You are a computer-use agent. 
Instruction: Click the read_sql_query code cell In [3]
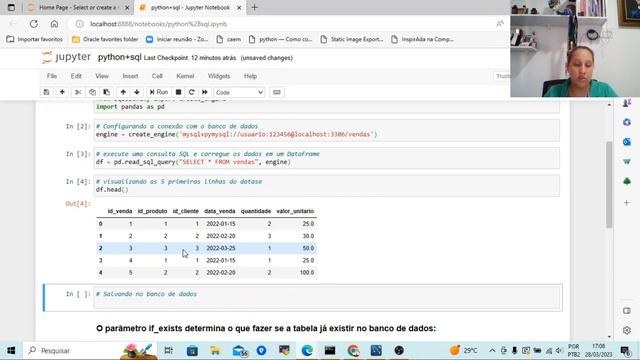327,158
